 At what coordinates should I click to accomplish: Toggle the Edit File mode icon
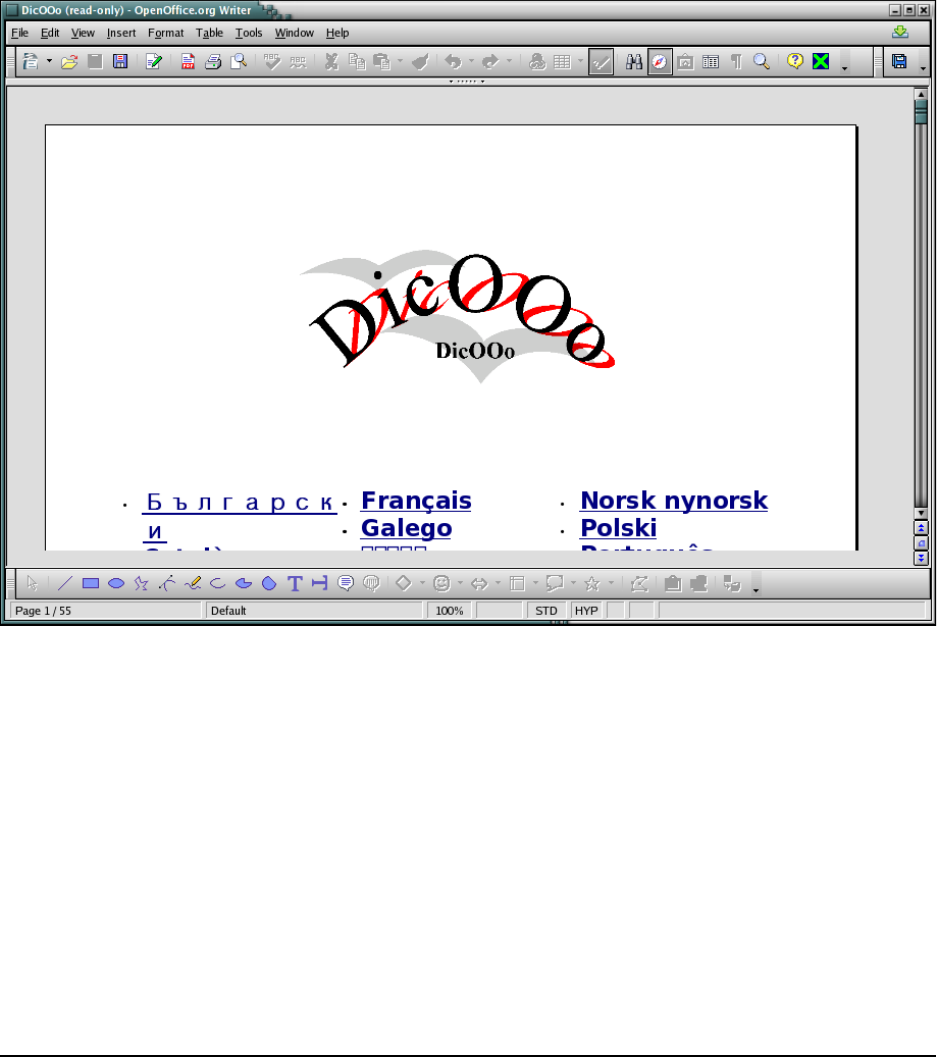[x=154, y=62]
